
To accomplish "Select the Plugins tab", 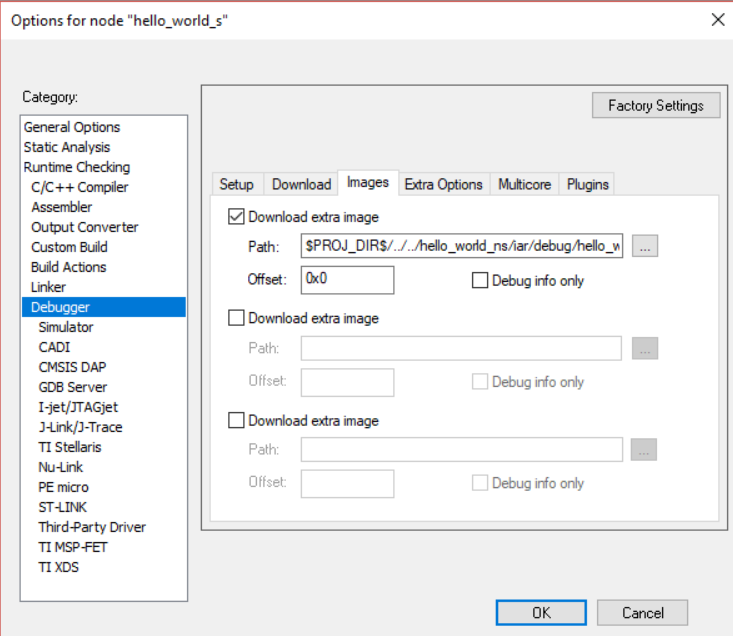I will point(587,184).
